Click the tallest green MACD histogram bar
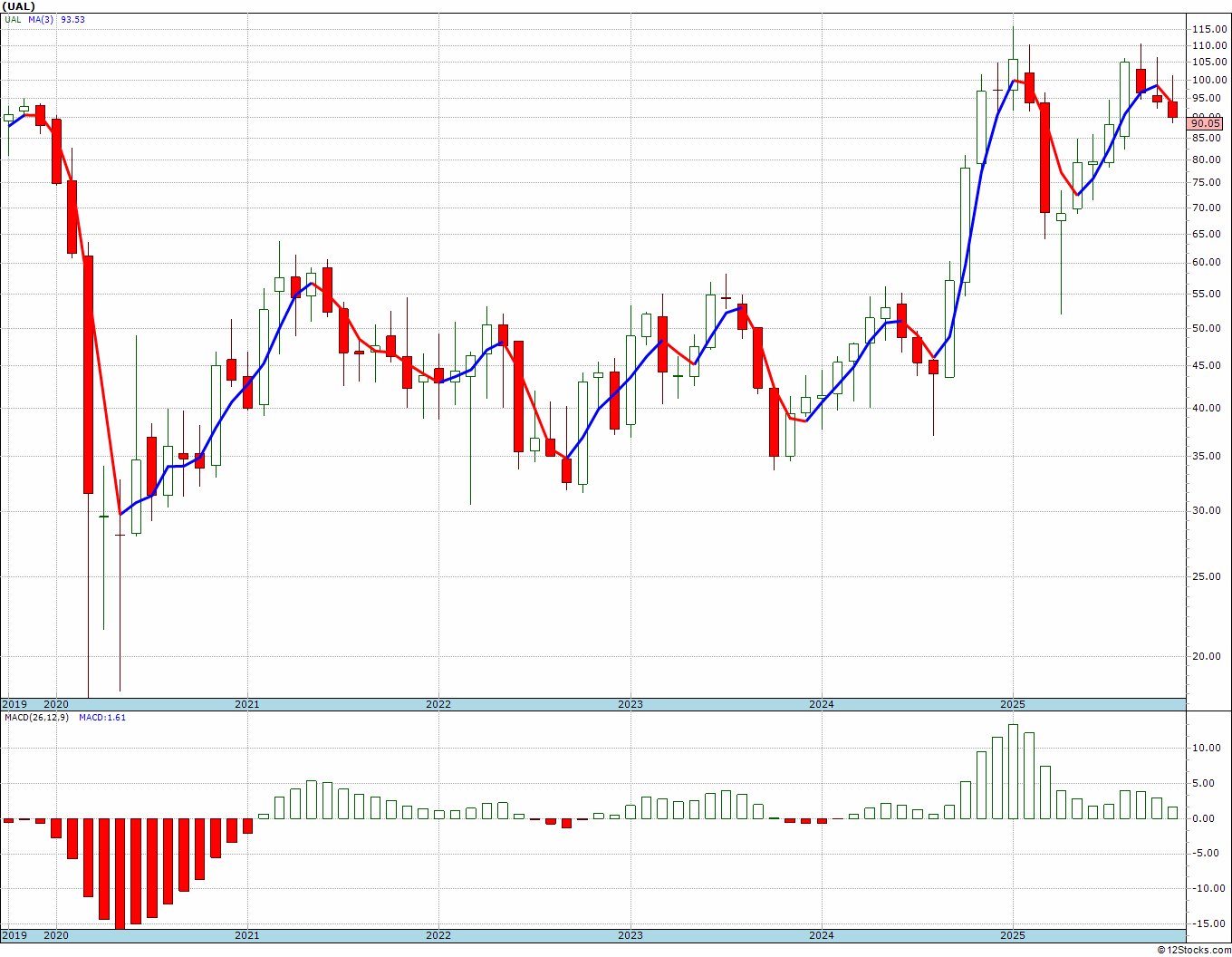This screenshot has width=1232, height=957. 1013,771
